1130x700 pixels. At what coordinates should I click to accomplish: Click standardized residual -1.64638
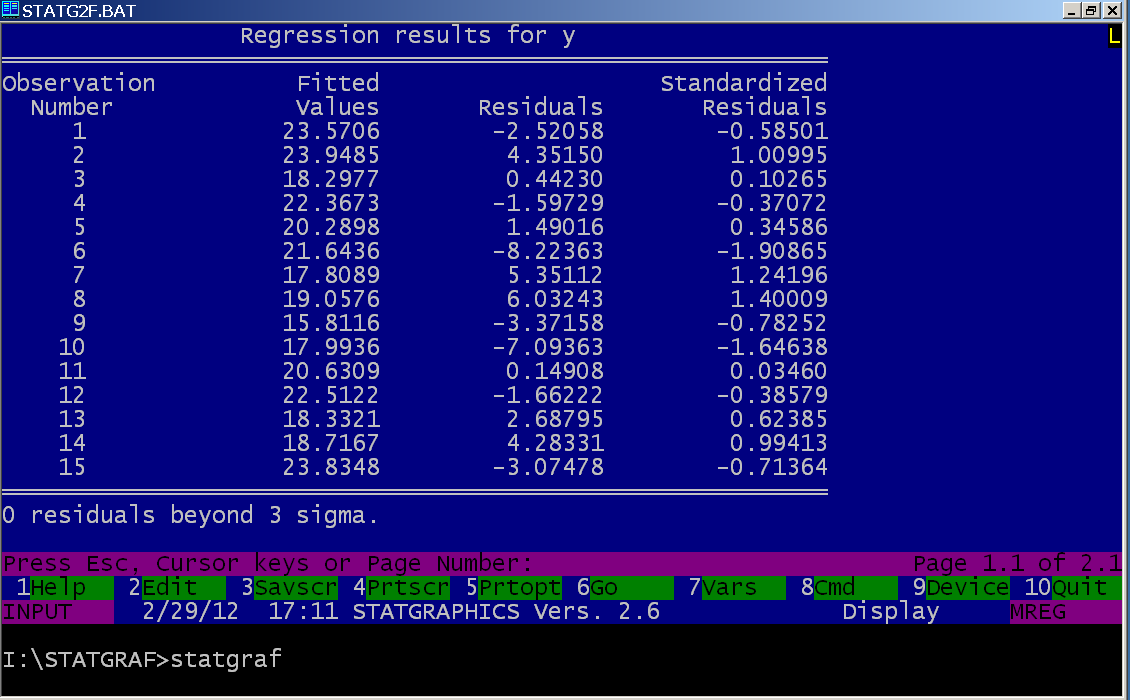click(x=772, y=347)
